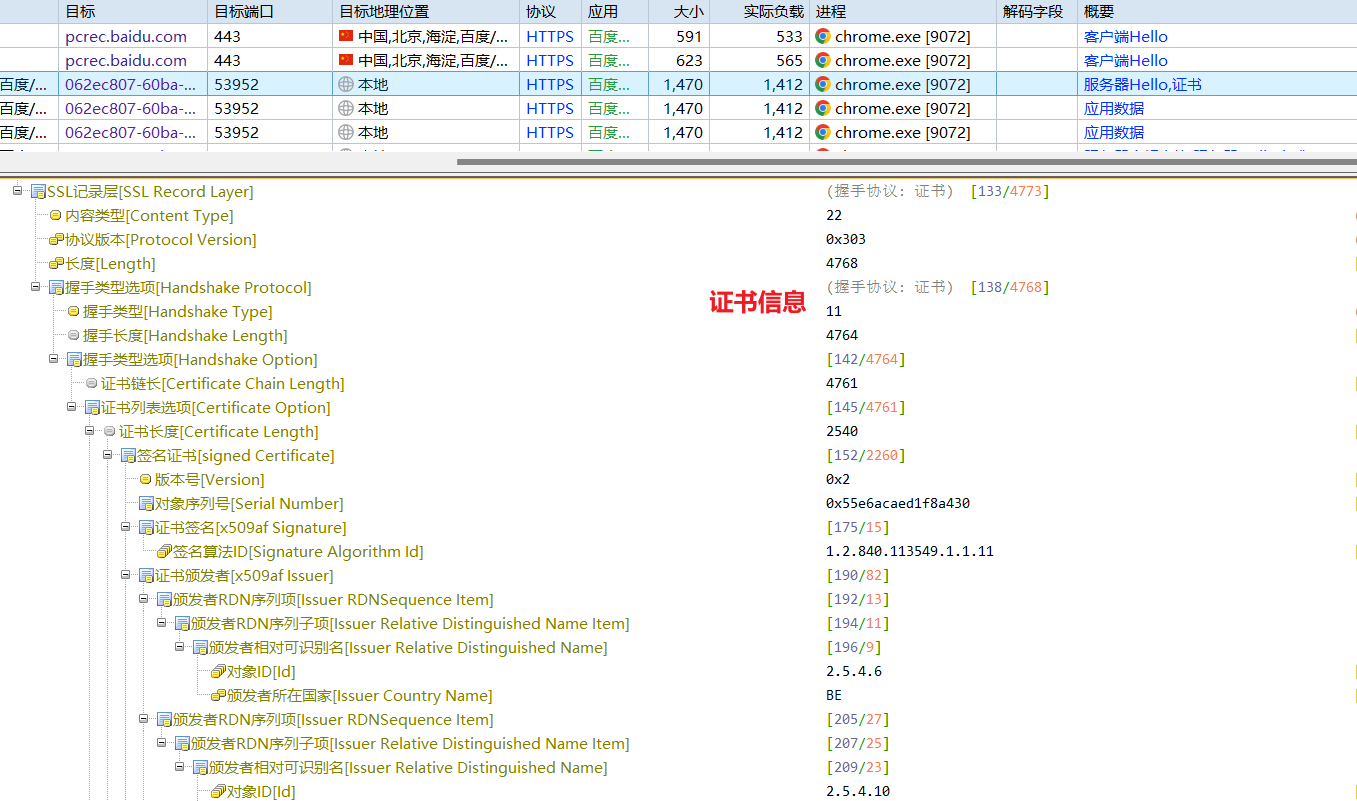The height and width of the screenshot is (801, 1357).
Task: Sort by the 协议 column header
Action: pos(550,12)
